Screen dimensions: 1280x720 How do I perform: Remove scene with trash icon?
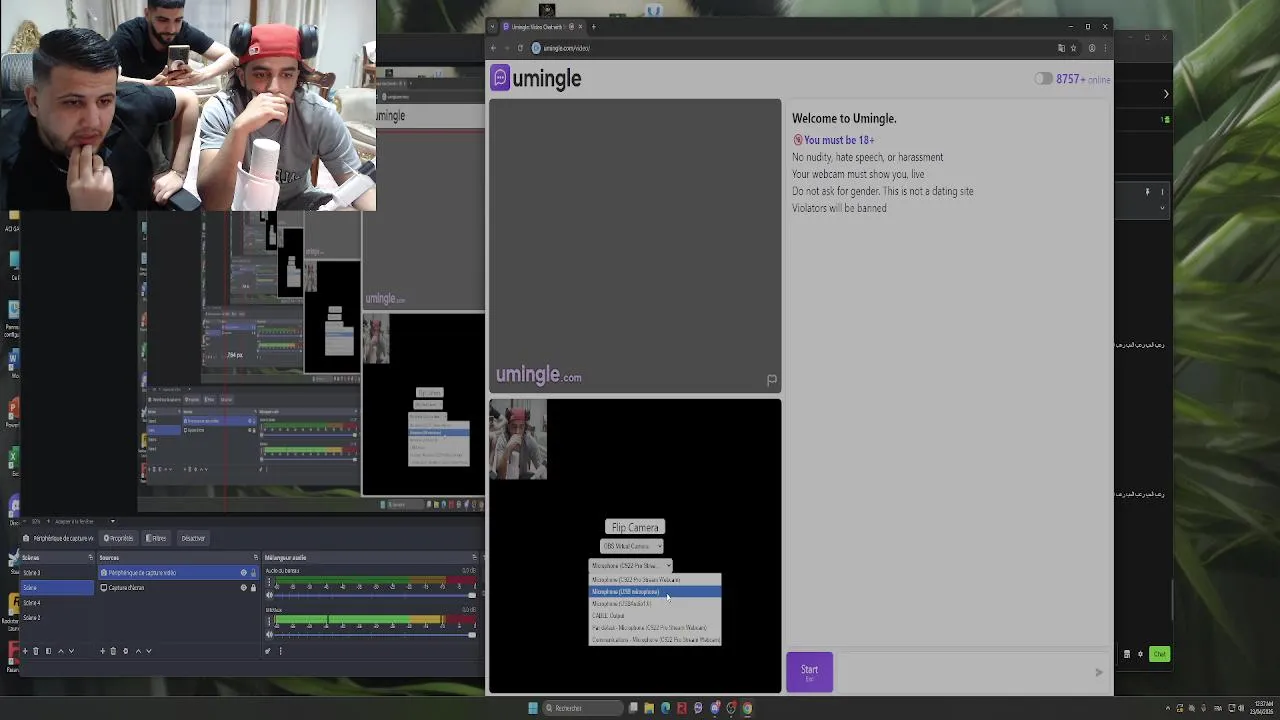point(36,651)
